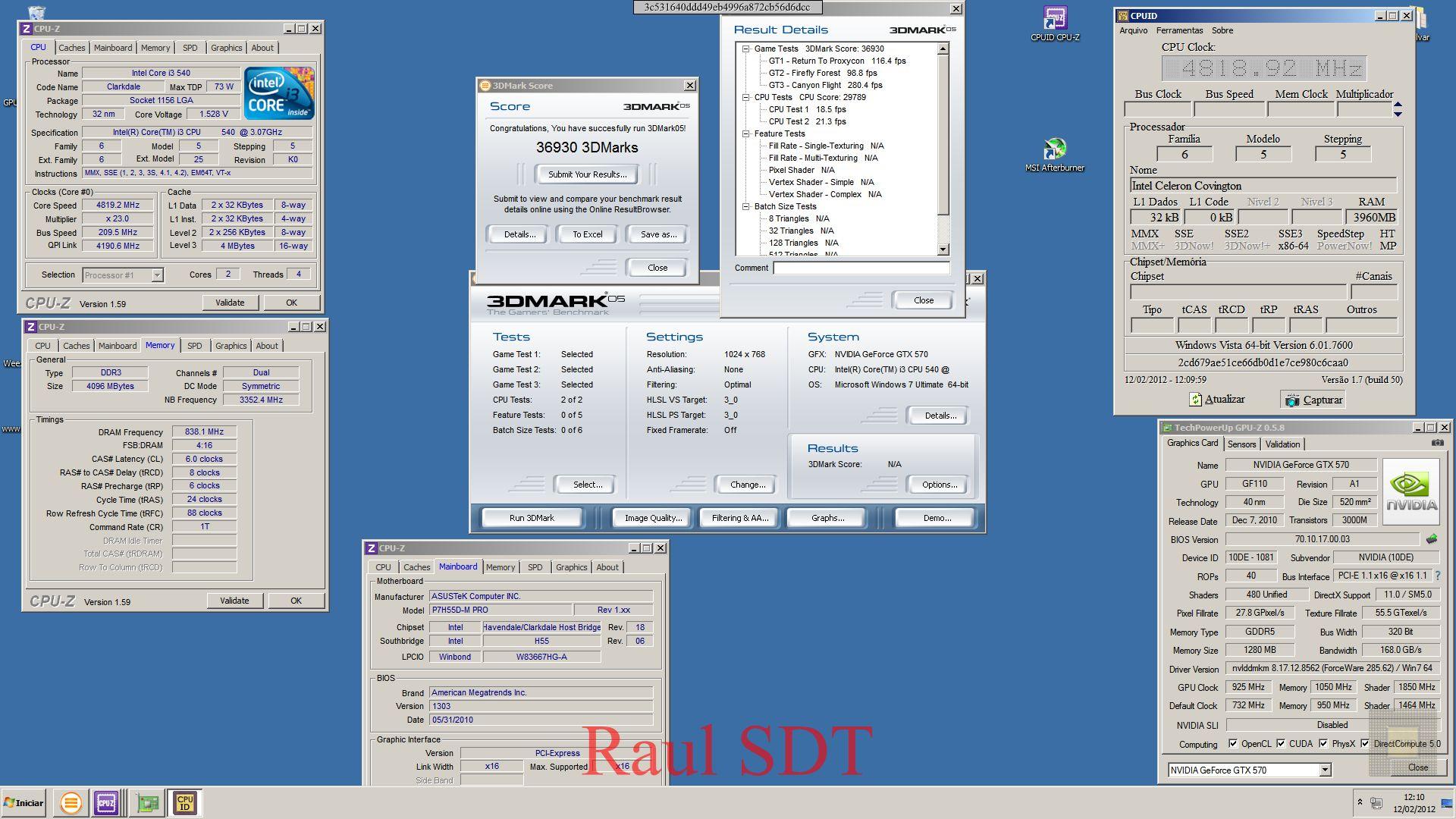Click Validate in Memory CPU-Z window
The height and width of the screenshot is (819, 1456).
[x=234, y=601]
